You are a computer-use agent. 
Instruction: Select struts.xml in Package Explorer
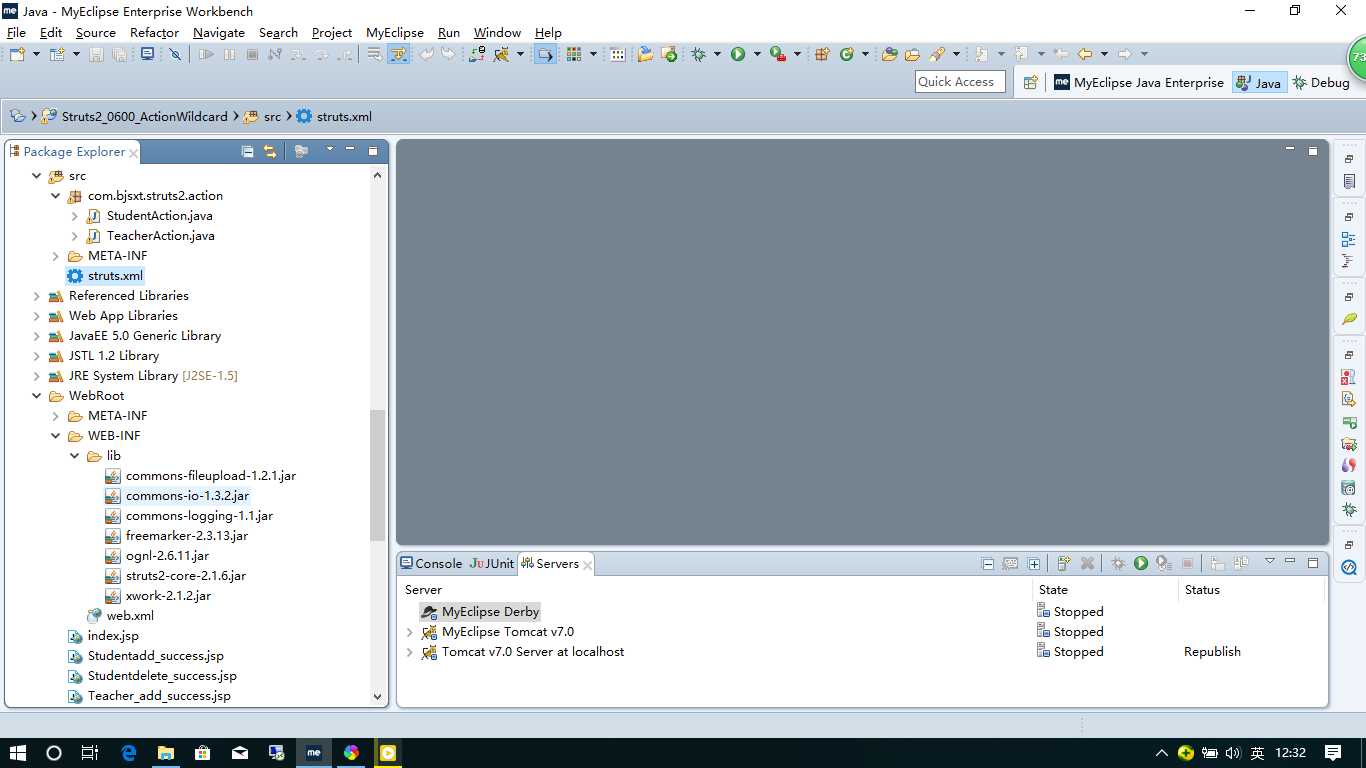115,276
